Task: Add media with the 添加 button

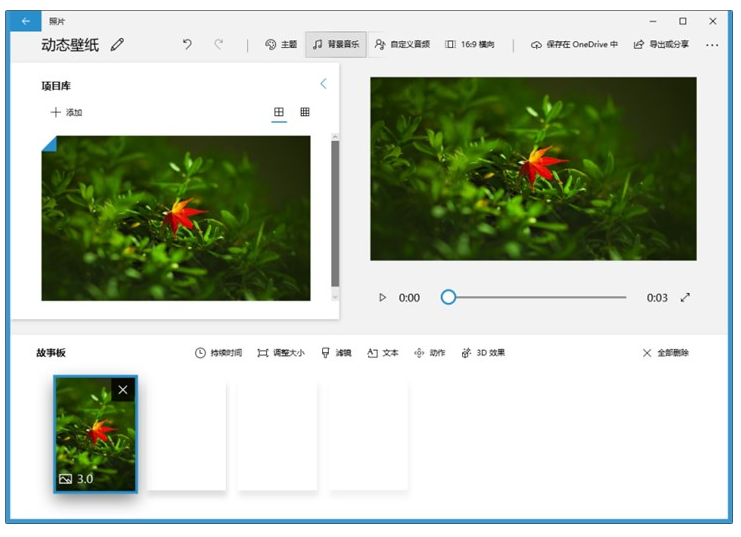Action: coord(67,113)
